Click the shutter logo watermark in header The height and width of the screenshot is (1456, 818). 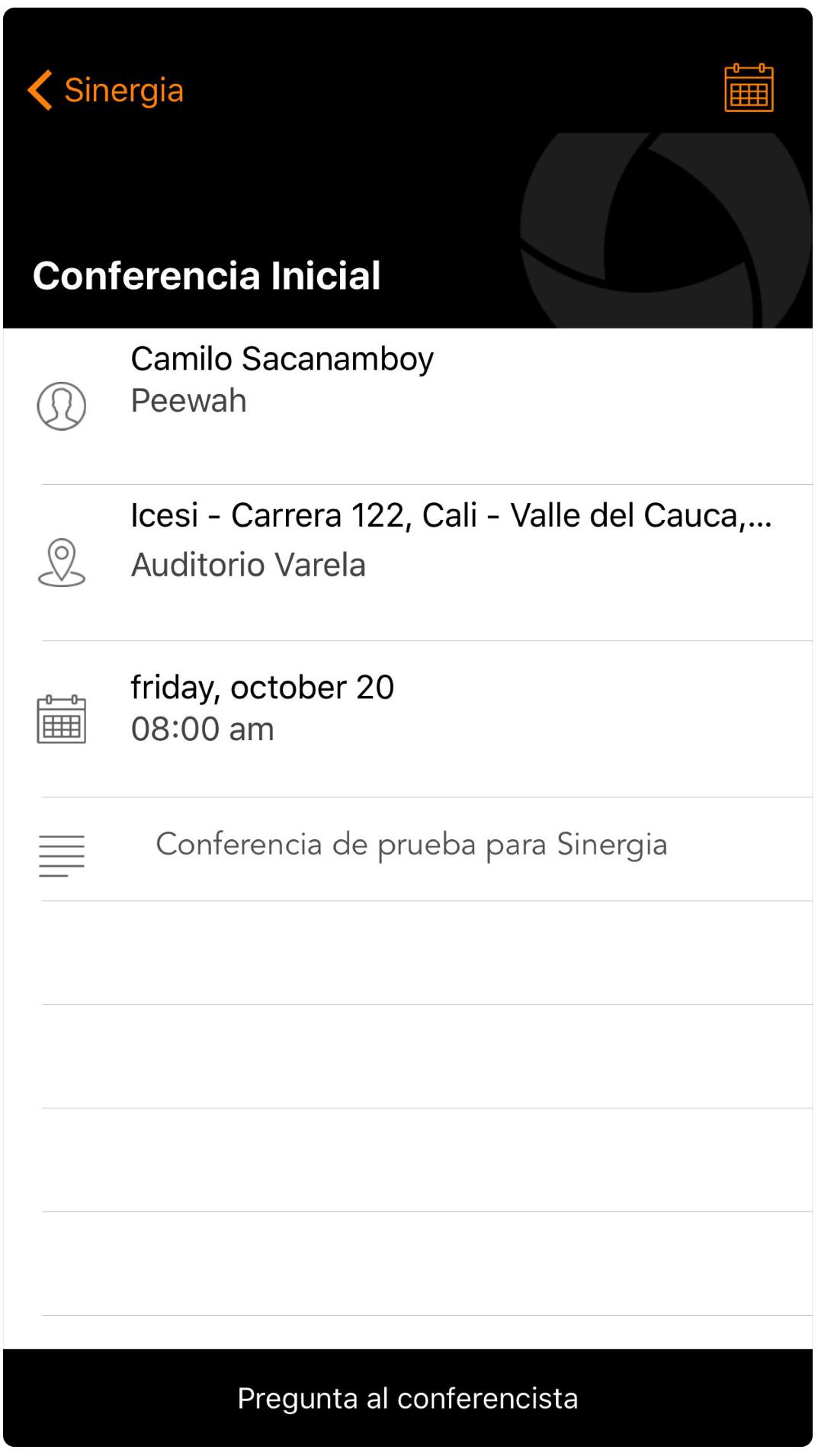tap(663, 229)
